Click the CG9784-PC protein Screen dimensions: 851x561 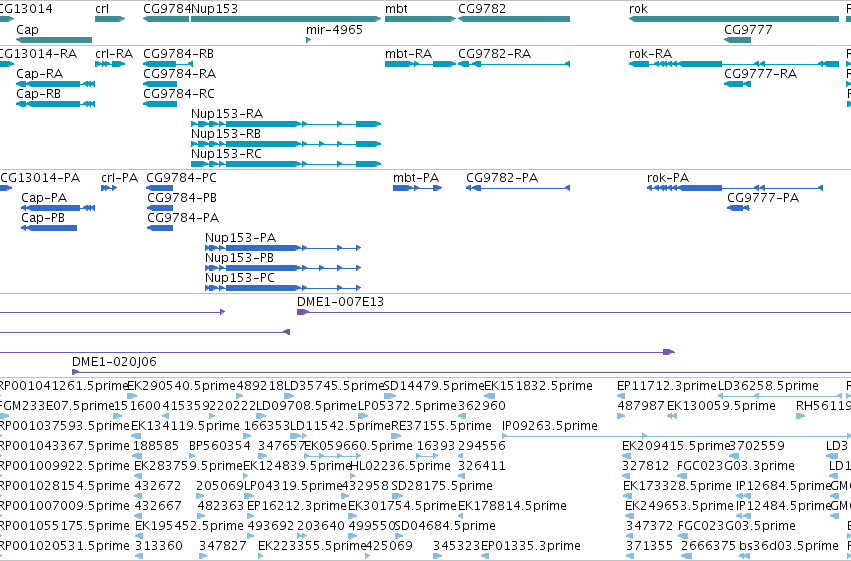click(x=160, y=188)
